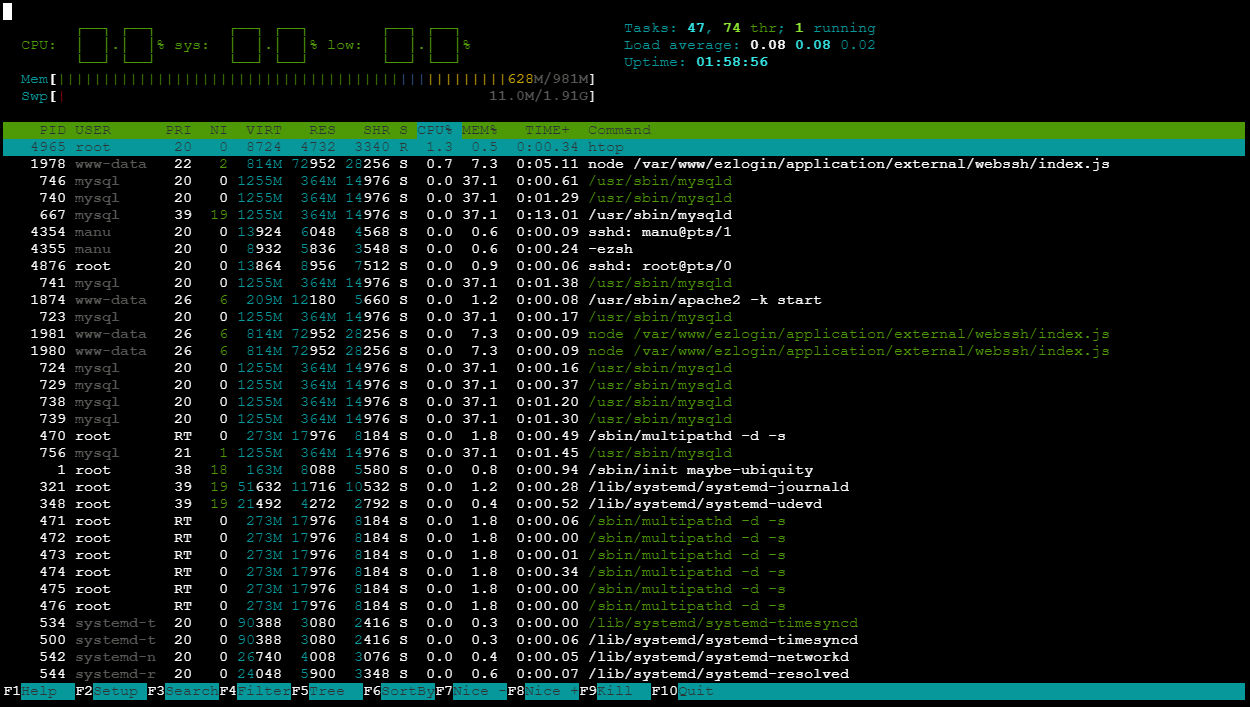This screenshot has width=1250, height=707.
Task: Select the htop process row PID 4965
Action: tap(624, 147)
